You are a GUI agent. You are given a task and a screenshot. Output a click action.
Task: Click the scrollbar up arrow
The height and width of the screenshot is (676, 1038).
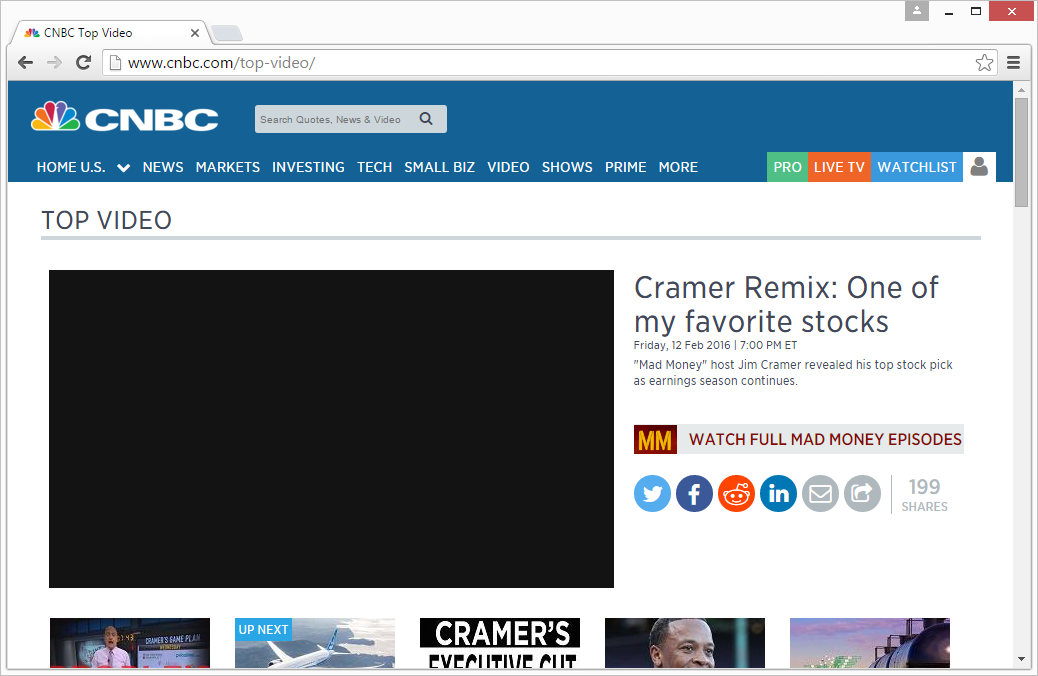(x=1021, y=89)
